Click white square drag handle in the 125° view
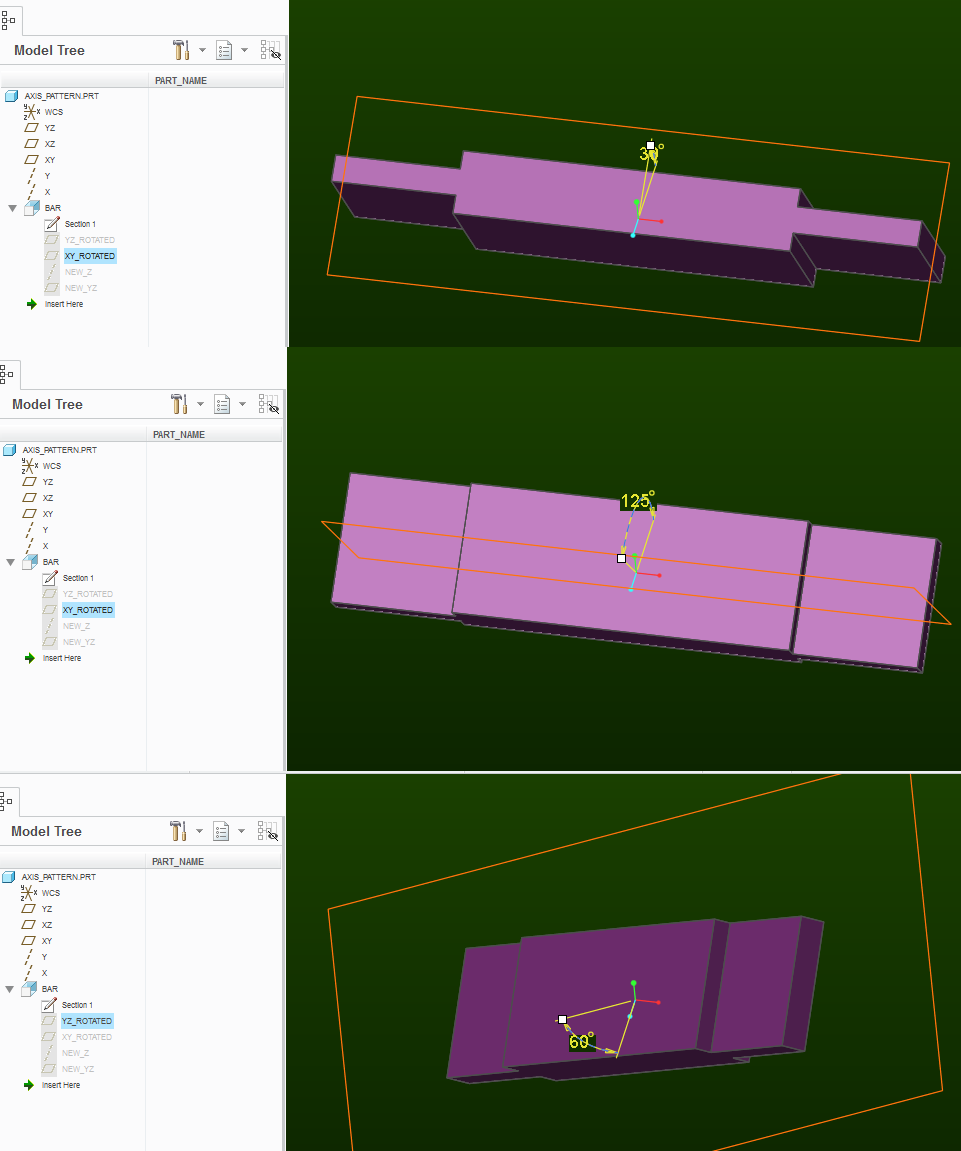Image resolution: width=961 pixels, height=1151 pixels. pos(622,559)
